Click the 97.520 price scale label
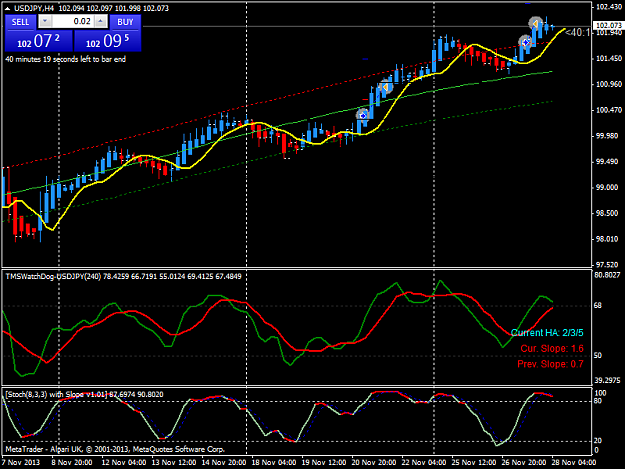Screen dimensions: 625x469 click(609, 265)
